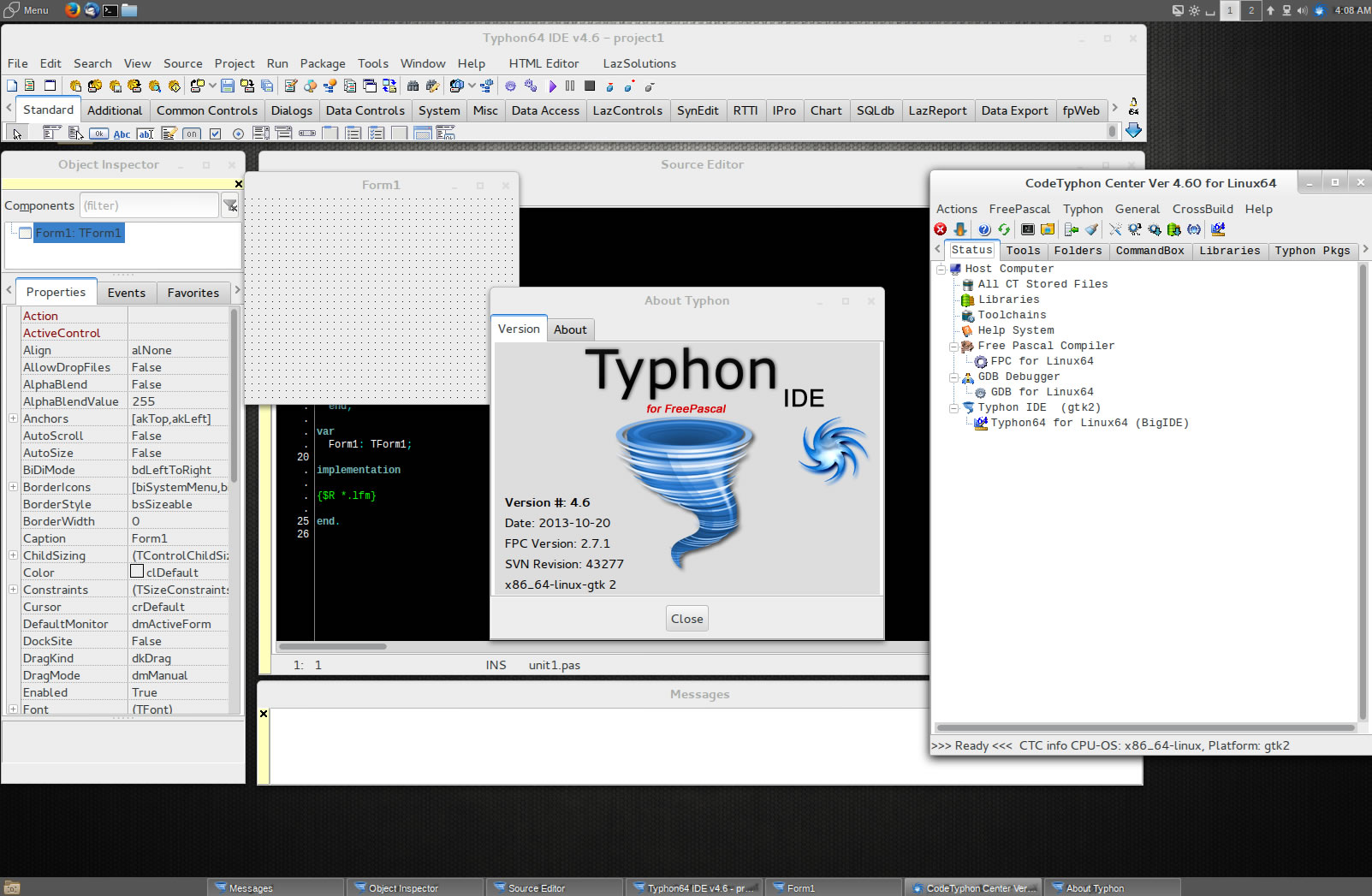Viewport: 1372px width, 896px height.
Task: Click the Step Out debug icon
Action: 650,86
